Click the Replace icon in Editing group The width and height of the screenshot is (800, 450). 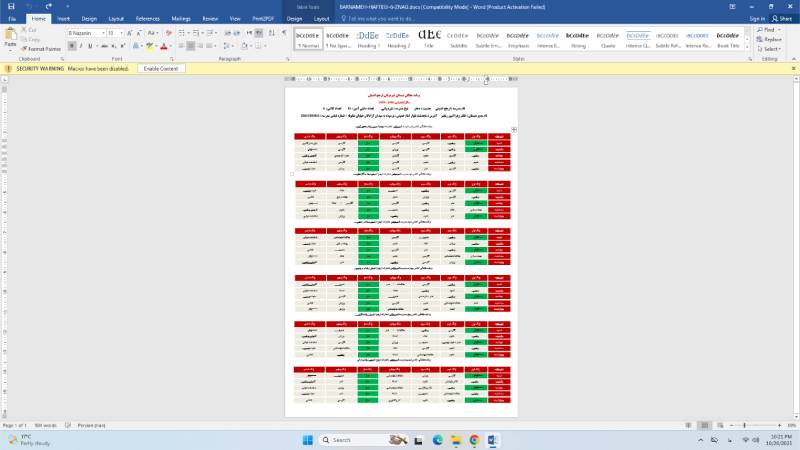point(769,39)
